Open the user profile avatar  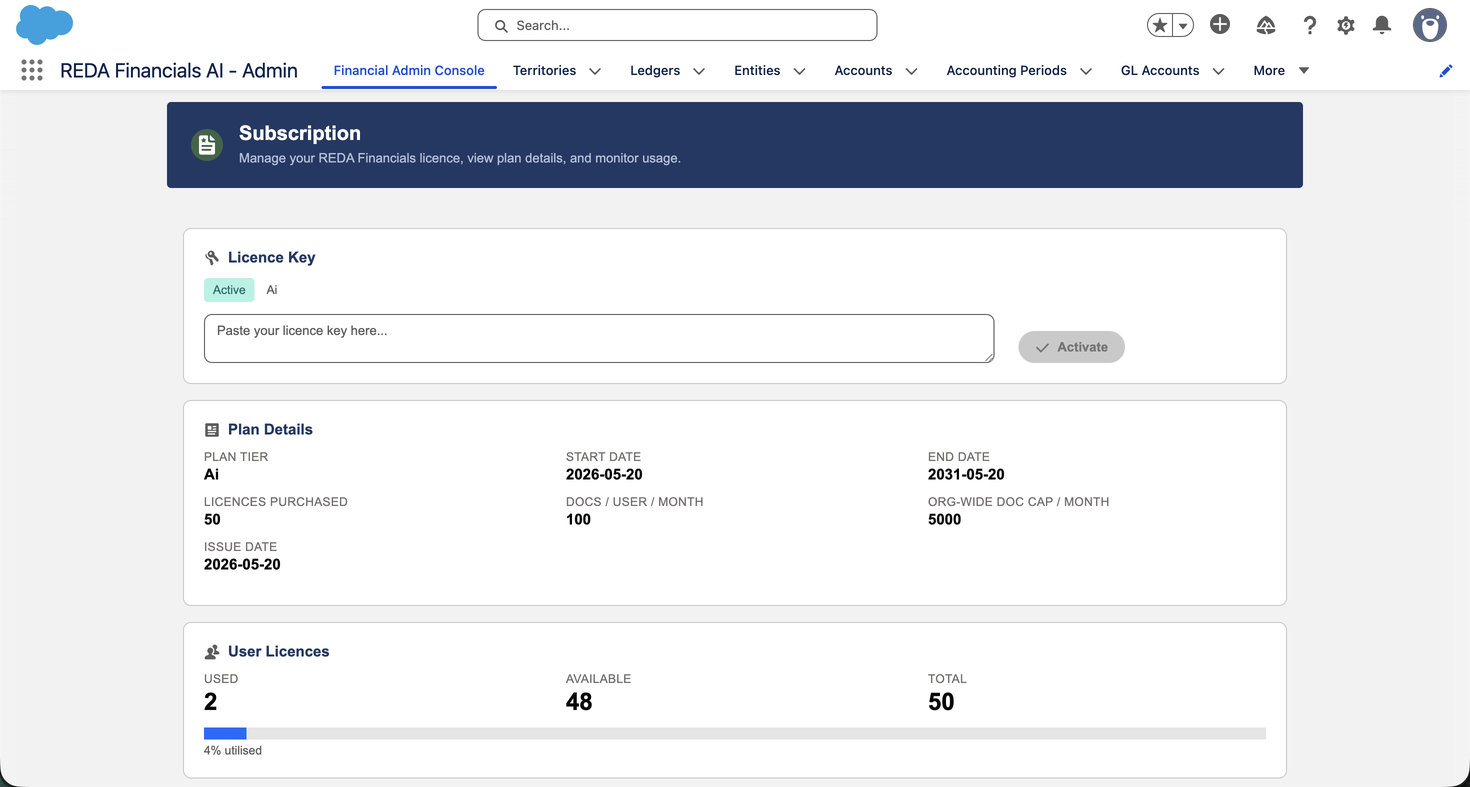point(1430,25)
